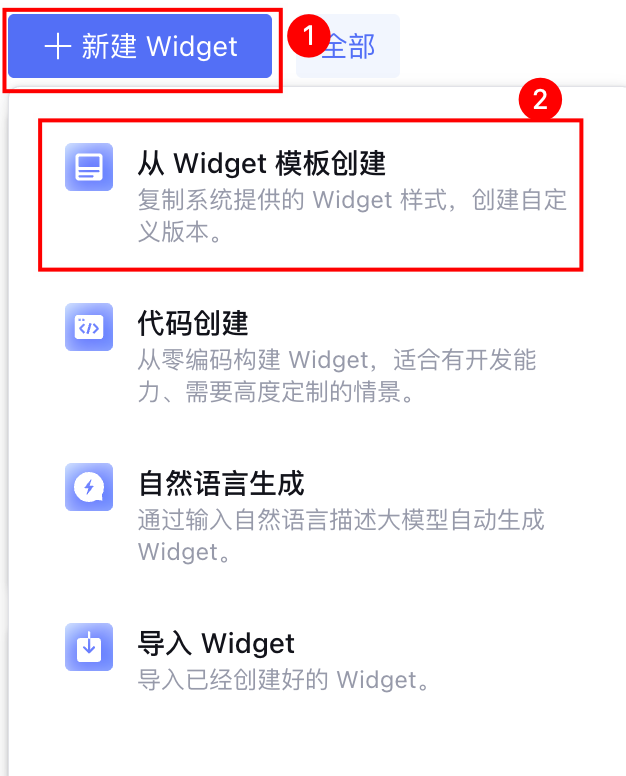Click the lightning chat bubble icon
626x776 pixels.
click(x=89, y=487)
